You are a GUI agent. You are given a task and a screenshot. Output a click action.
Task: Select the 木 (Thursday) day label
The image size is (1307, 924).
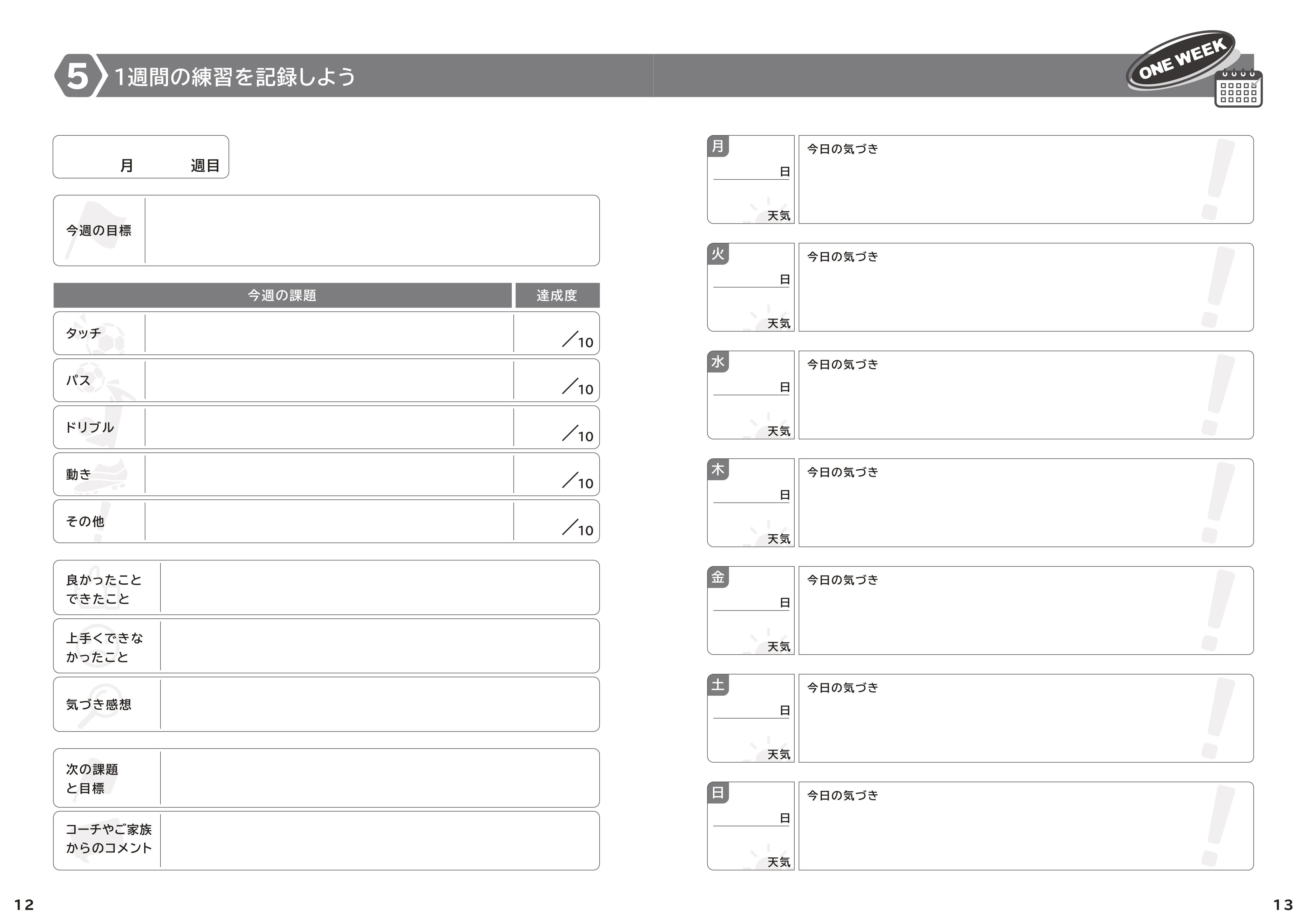point(718,469)
